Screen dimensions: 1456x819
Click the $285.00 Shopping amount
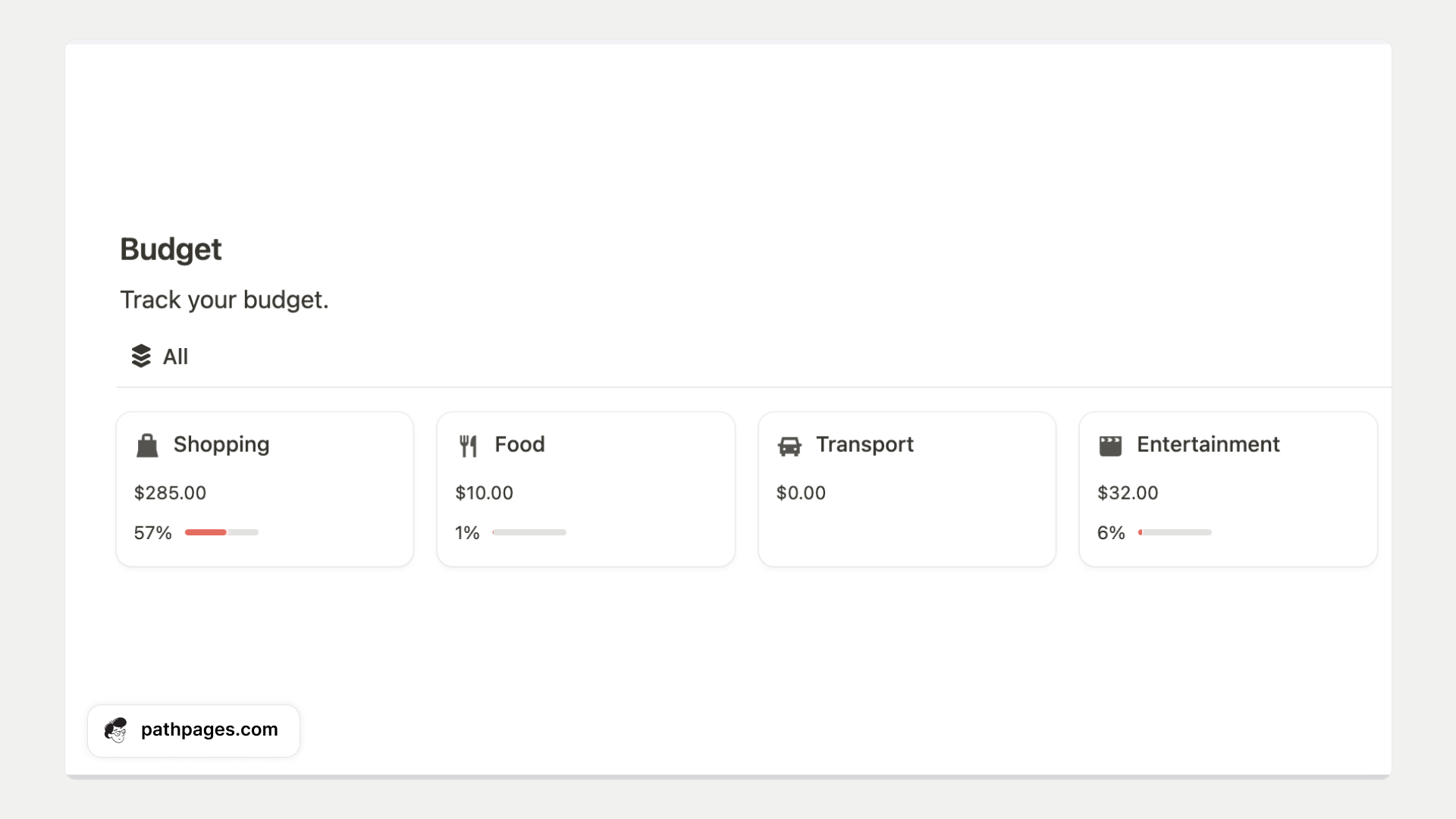point(170,493)
